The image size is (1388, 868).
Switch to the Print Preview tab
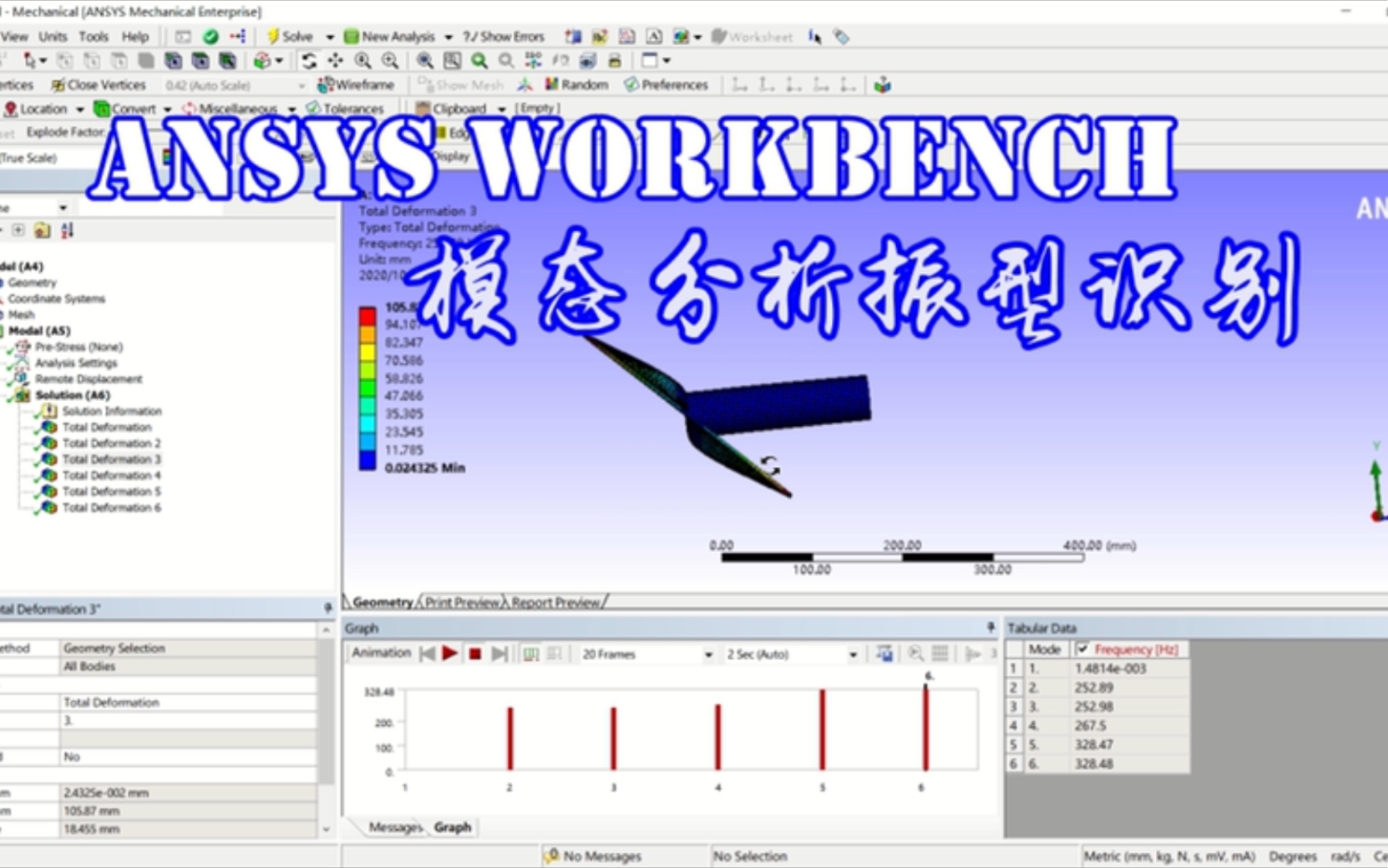tap(461, 602)
